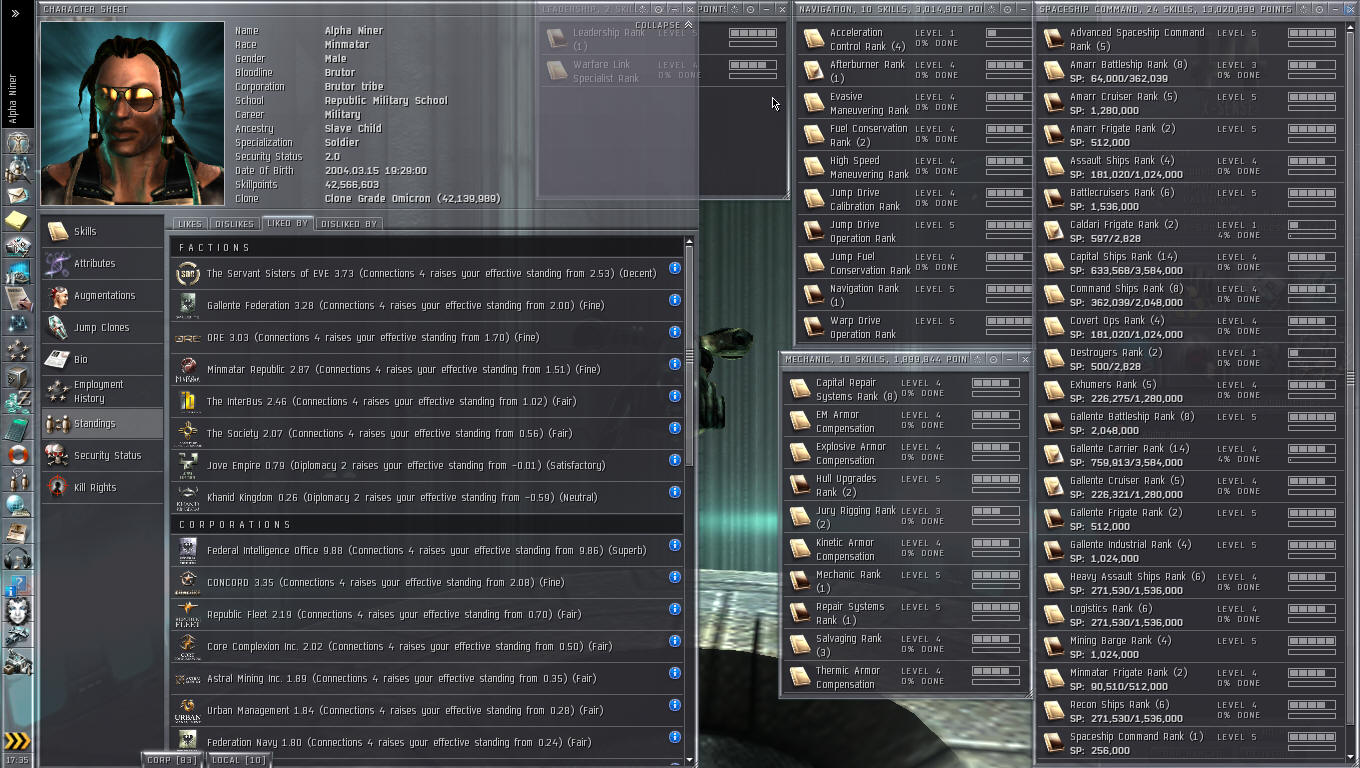
Task: Open mail envelope icon in sidebar
Action: [17, 195]
